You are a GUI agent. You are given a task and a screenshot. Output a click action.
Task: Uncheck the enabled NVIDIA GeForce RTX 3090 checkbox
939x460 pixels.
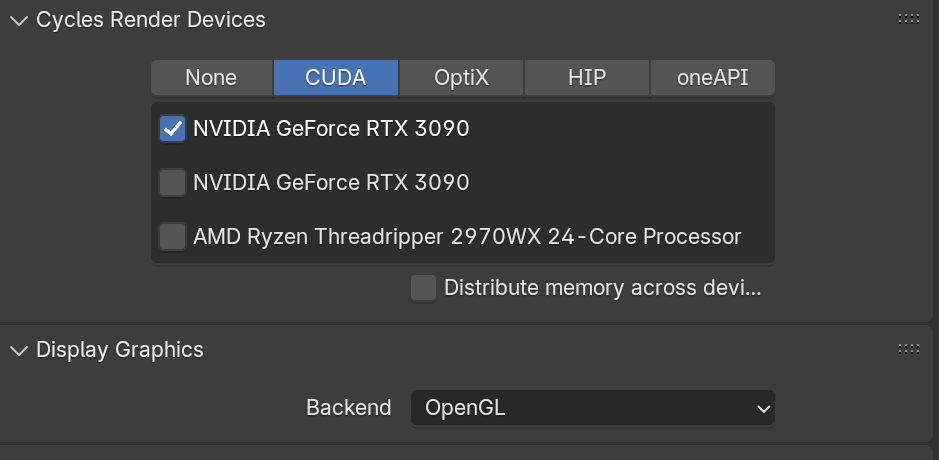173,128
